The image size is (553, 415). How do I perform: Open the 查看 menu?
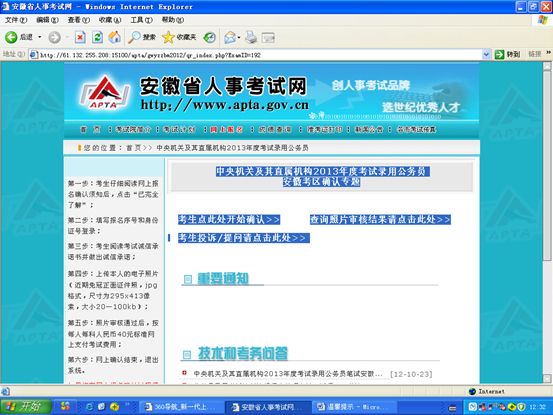click(78, 20)
